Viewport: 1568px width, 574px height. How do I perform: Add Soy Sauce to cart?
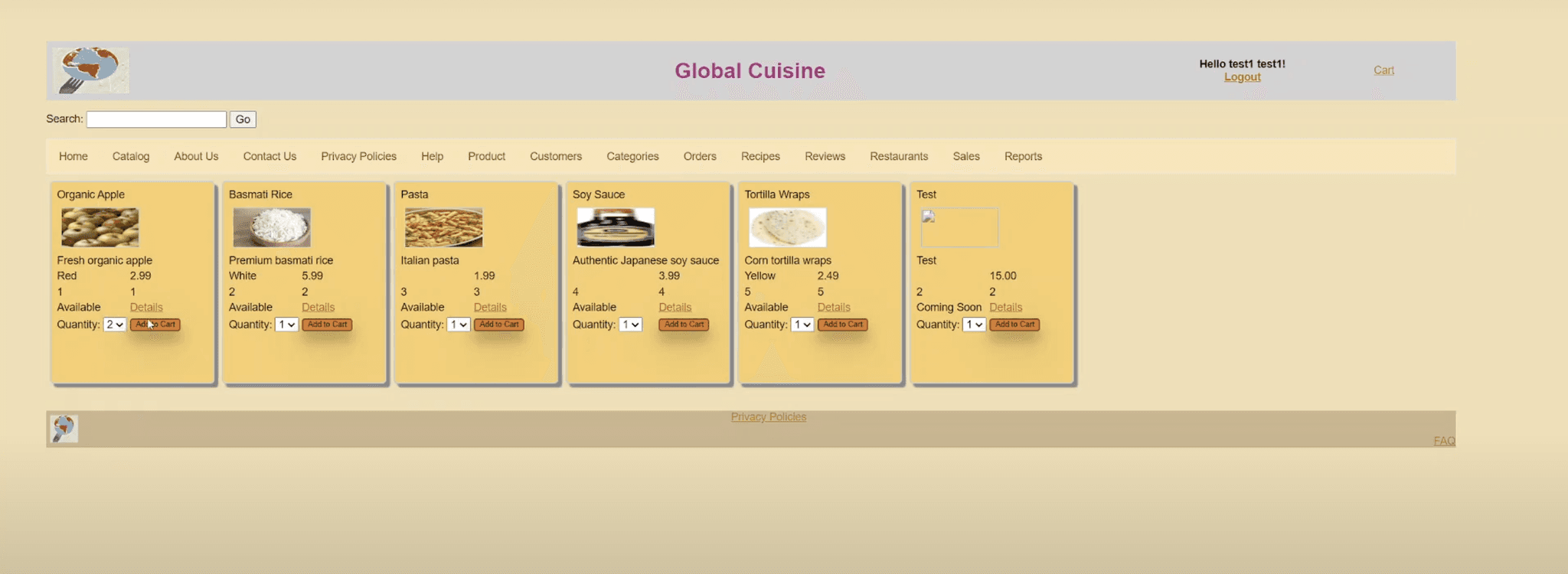click(684, 325)
